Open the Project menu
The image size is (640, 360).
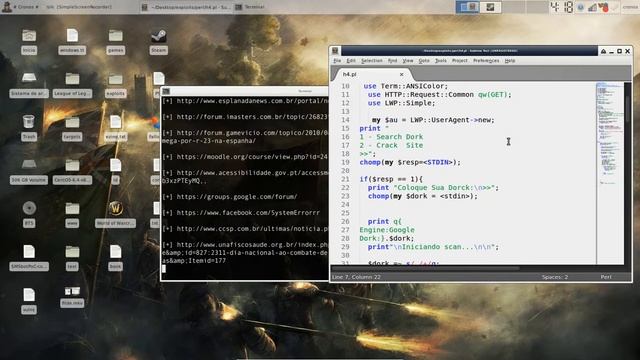coord(460,60)
